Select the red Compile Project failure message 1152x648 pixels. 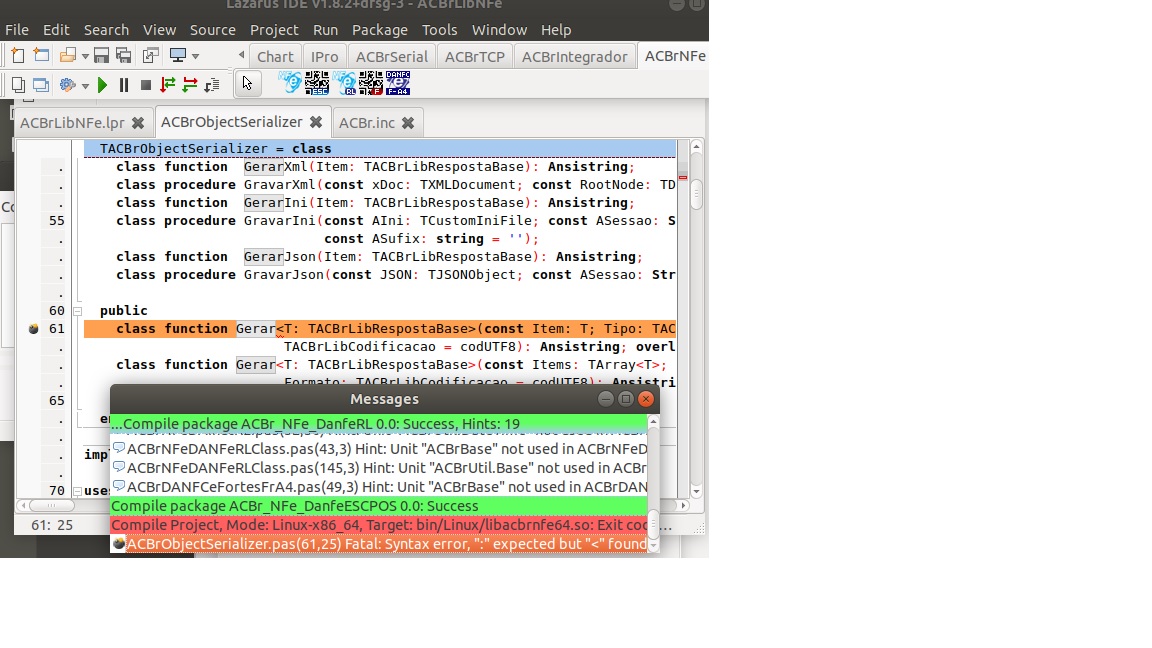379,525
